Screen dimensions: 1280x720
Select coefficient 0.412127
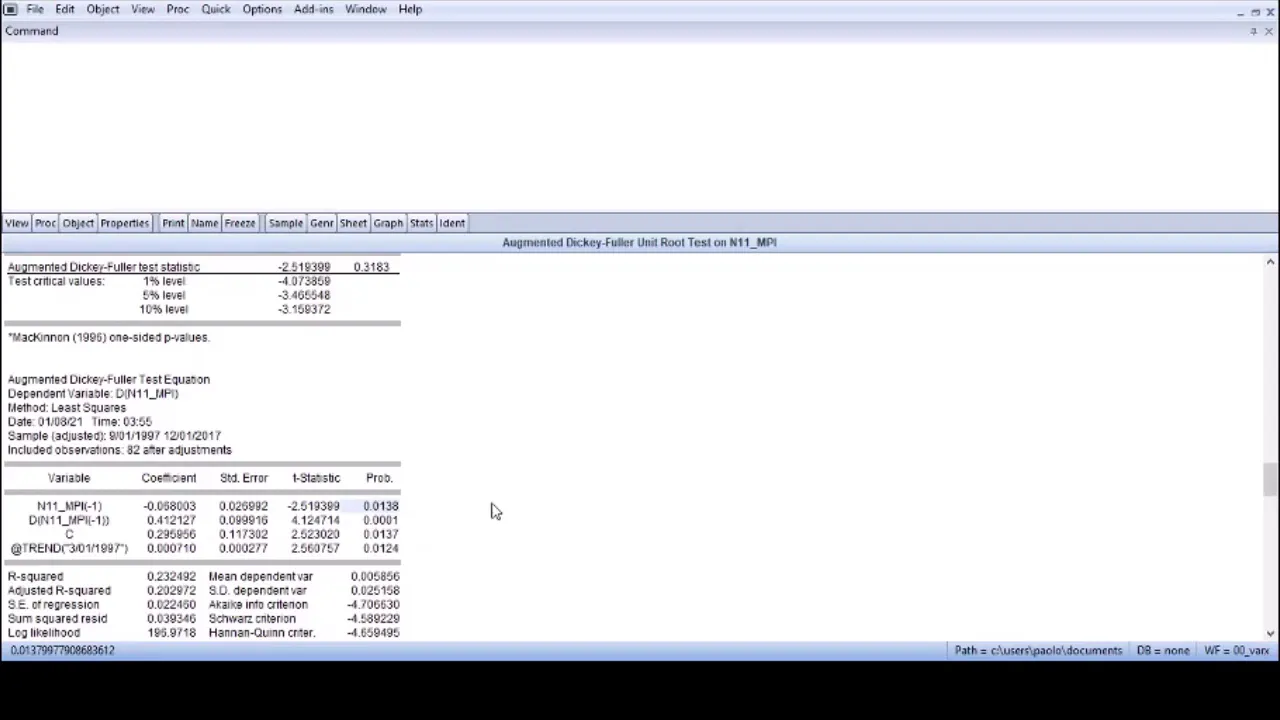[171, 520]
